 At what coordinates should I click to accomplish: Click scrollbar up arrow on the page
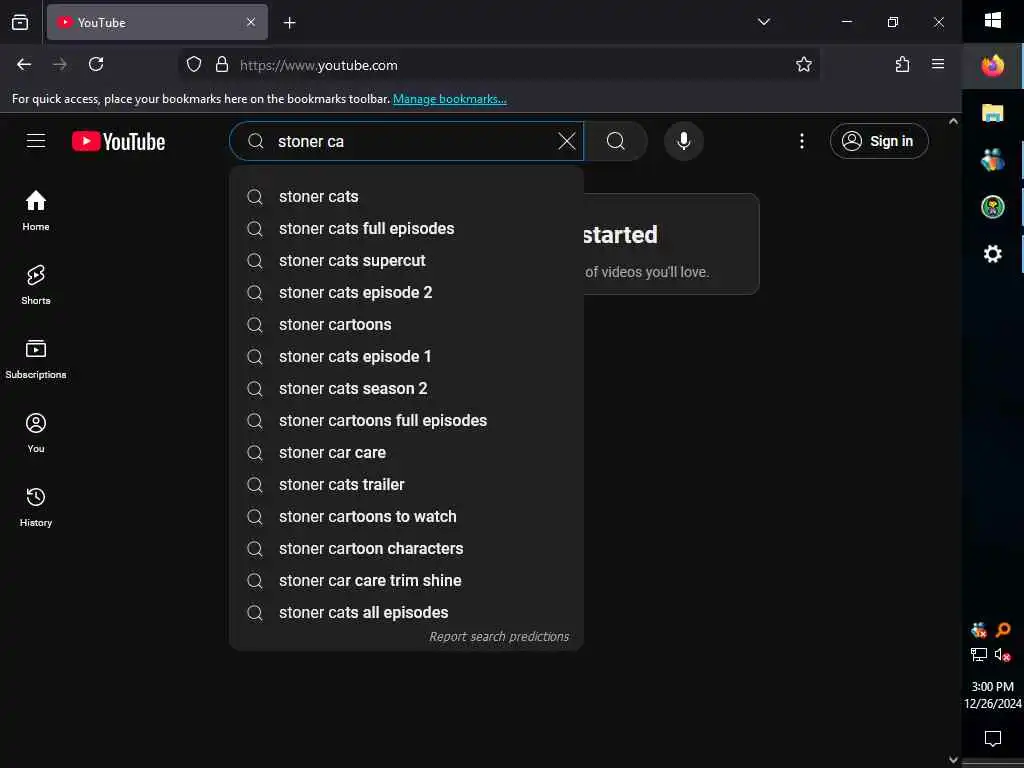[x=953, y=121]
